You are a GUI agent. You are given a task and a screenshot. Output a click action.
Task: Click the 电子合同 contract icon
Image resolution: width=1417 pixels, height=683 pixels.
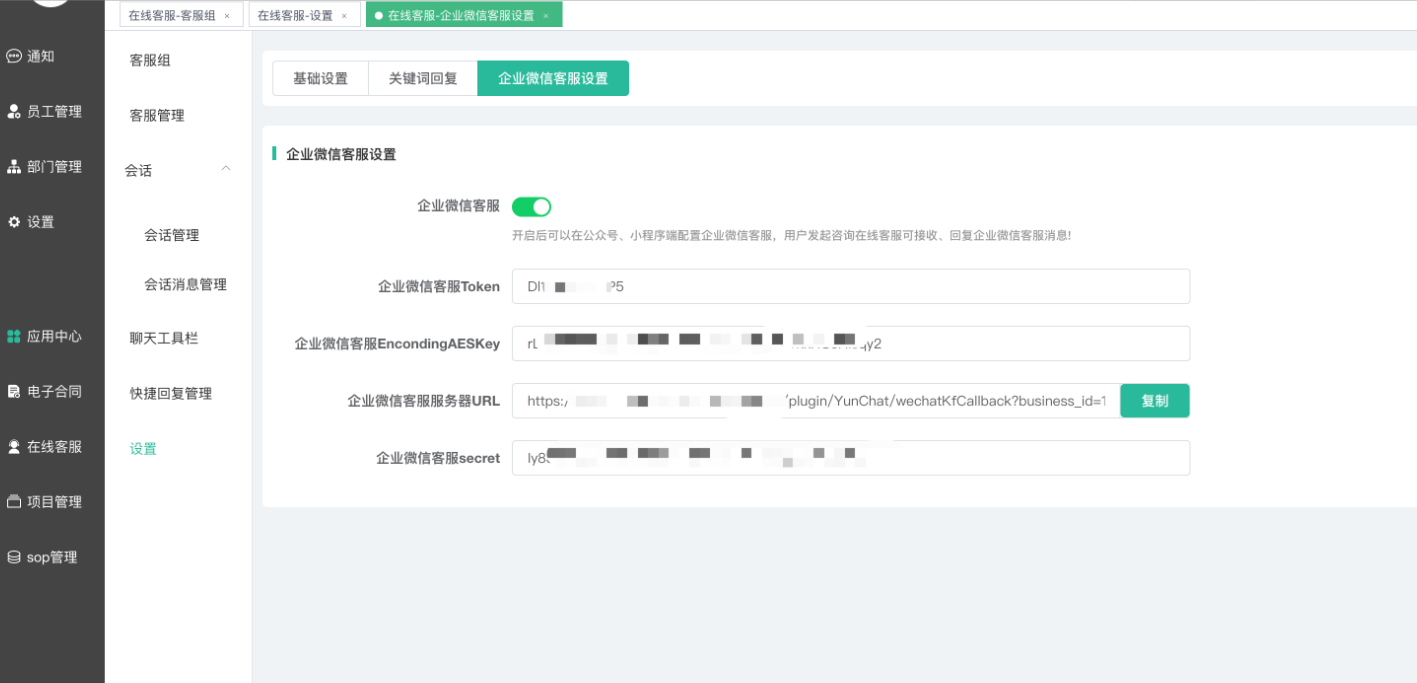[14, 392]
